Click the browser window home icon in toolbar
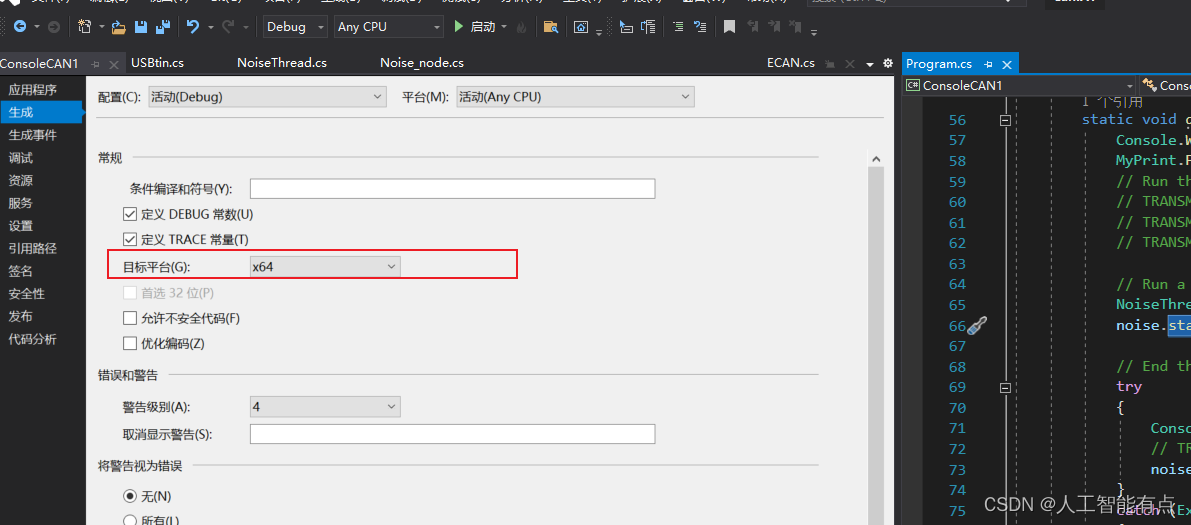The width and height of the screenshot is (1191, 525). tap(581, 27)
